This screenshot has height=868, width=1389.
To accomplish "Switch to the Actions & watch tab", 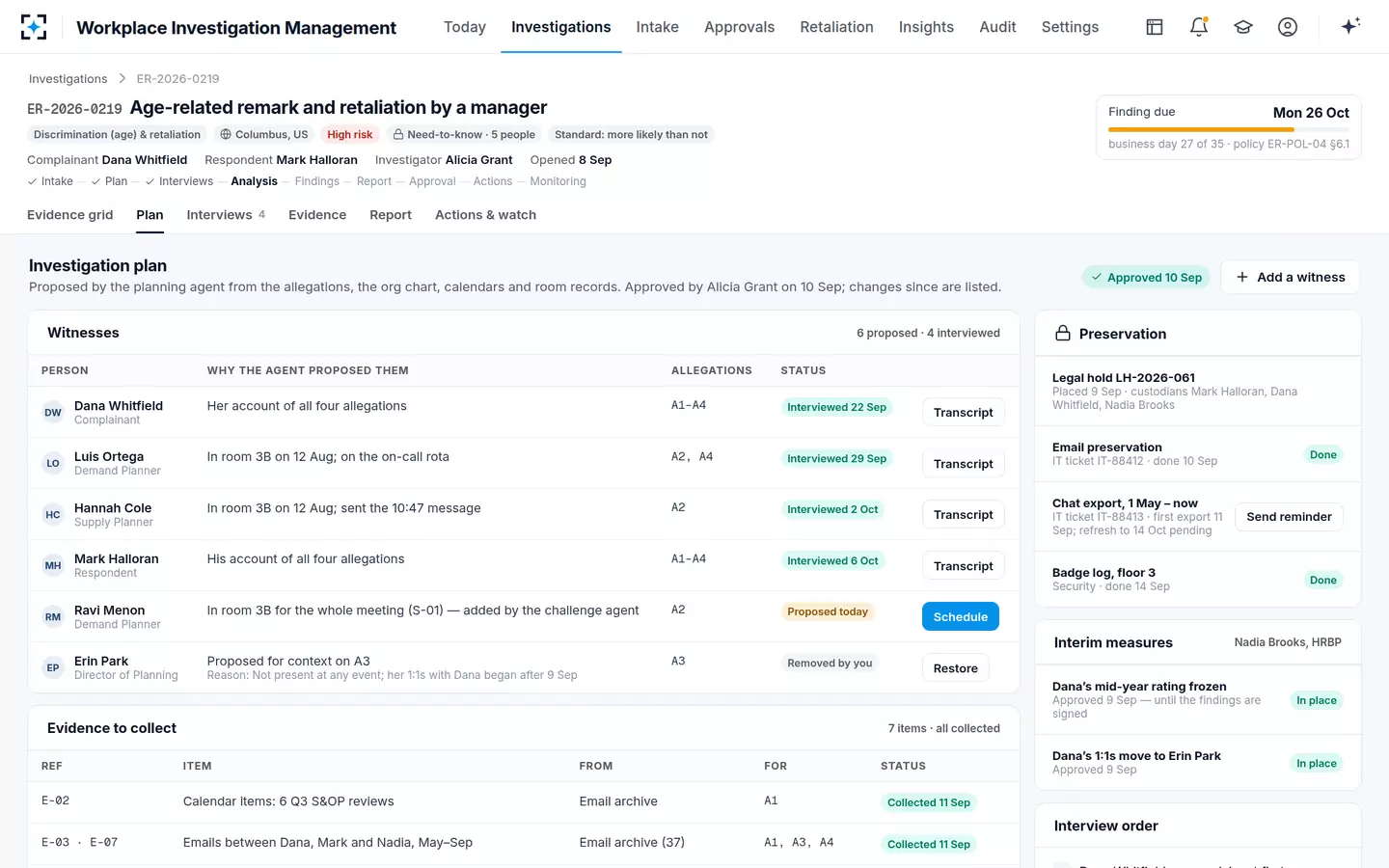I will tap(485, 215).
